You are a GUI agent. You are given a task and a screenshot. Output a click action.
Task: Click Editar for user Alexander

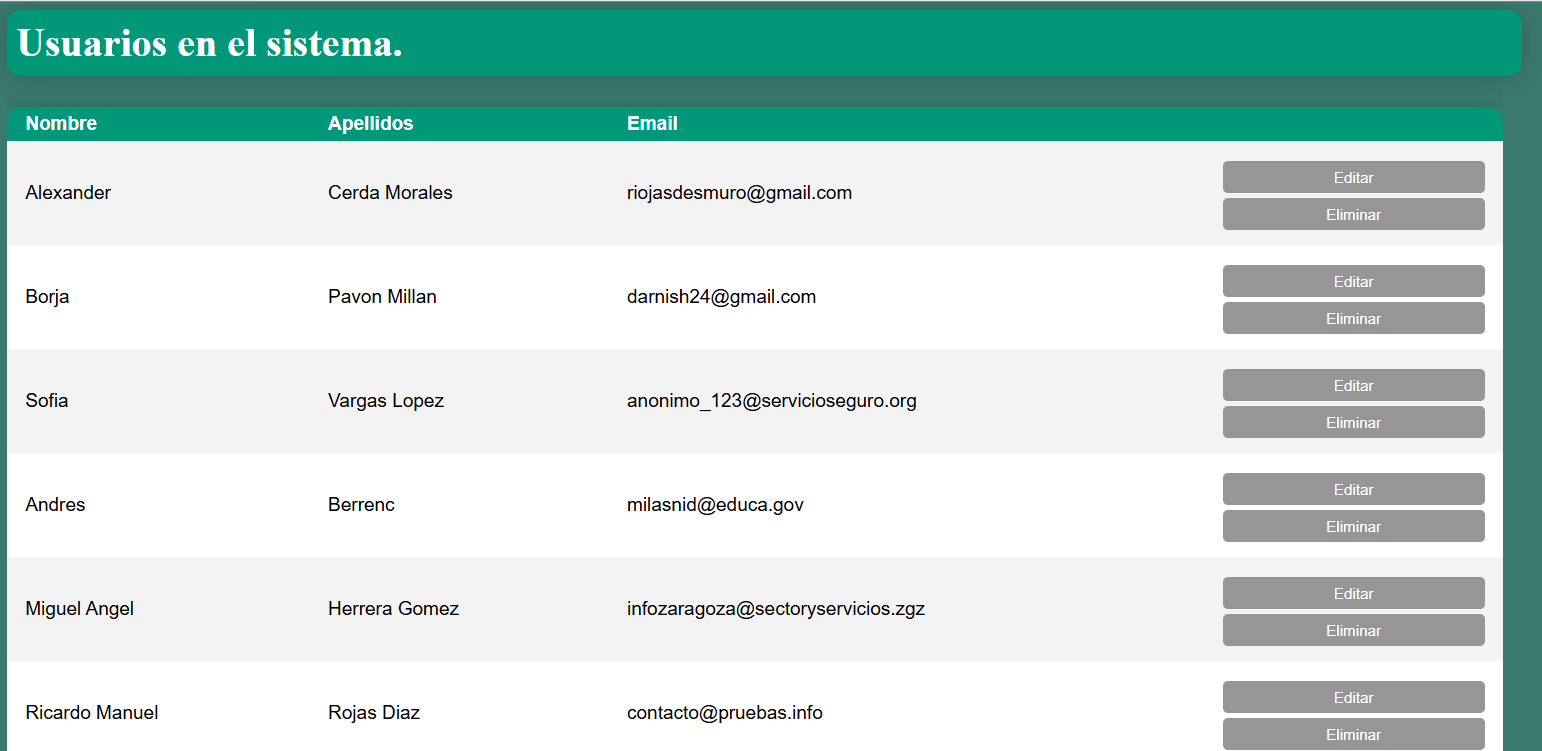(x=1353, y=177)
